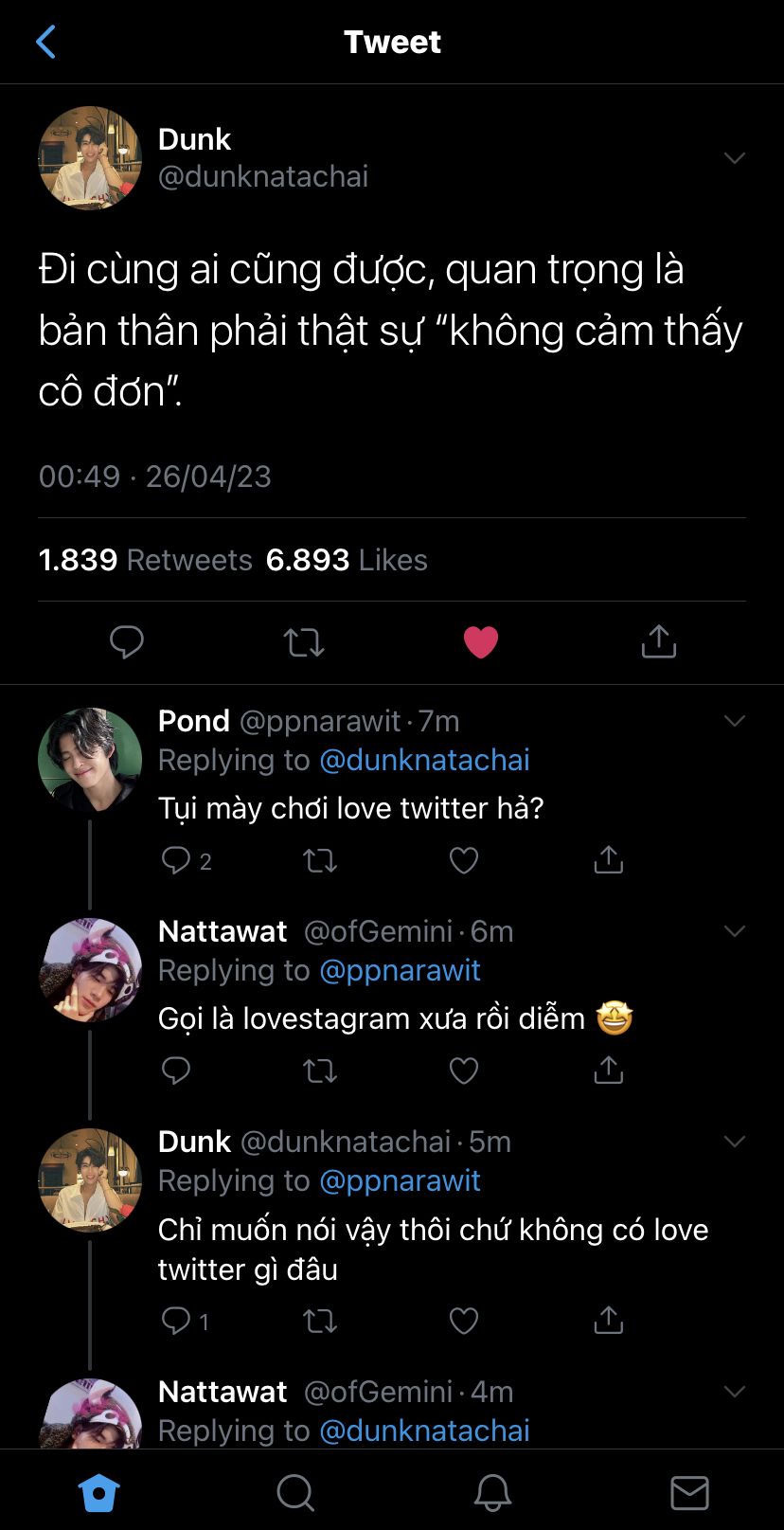Go back using the top-left arrow

(x=45, y=42)
